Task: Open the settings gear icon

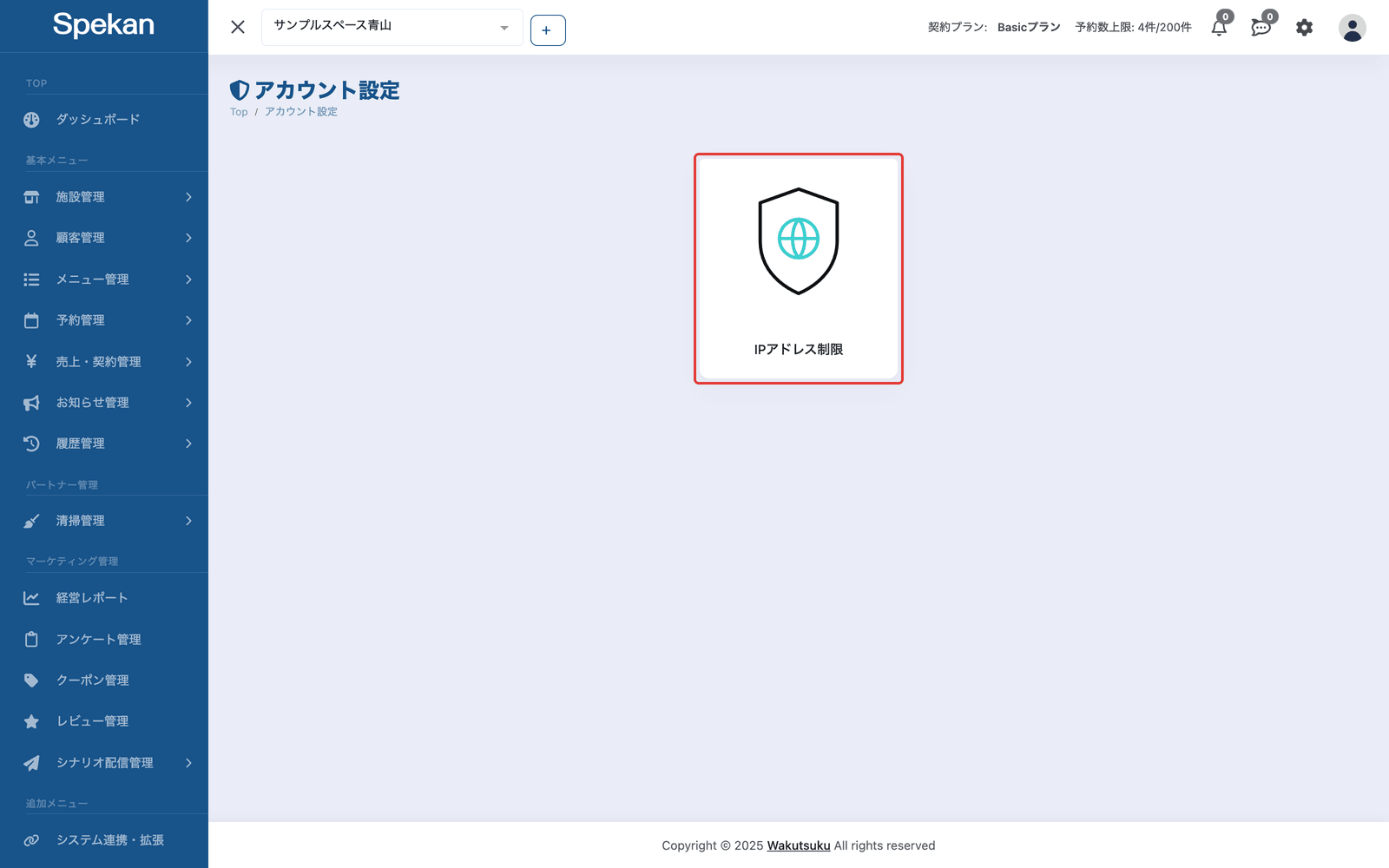Action: 1304,28
